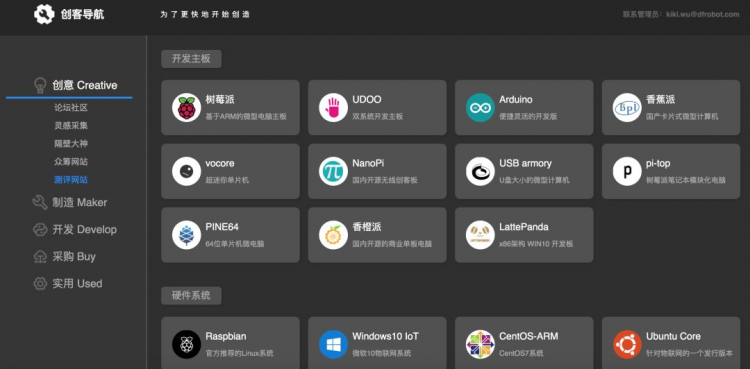750x369 pixels.
Task: Click the 硬件系统 category label
Action: pos(191,295)
